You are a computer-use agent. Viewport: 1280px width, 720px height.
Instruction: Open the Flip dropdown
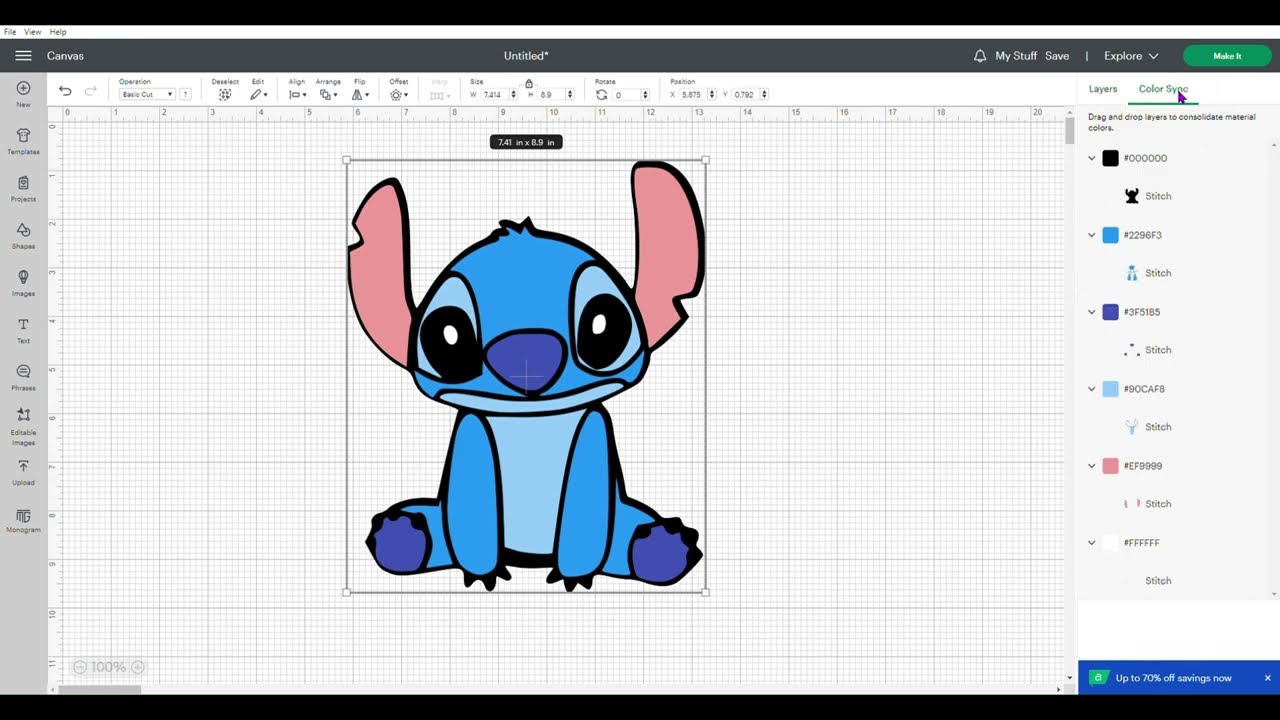pyautogui.click(x=360, y=95)
